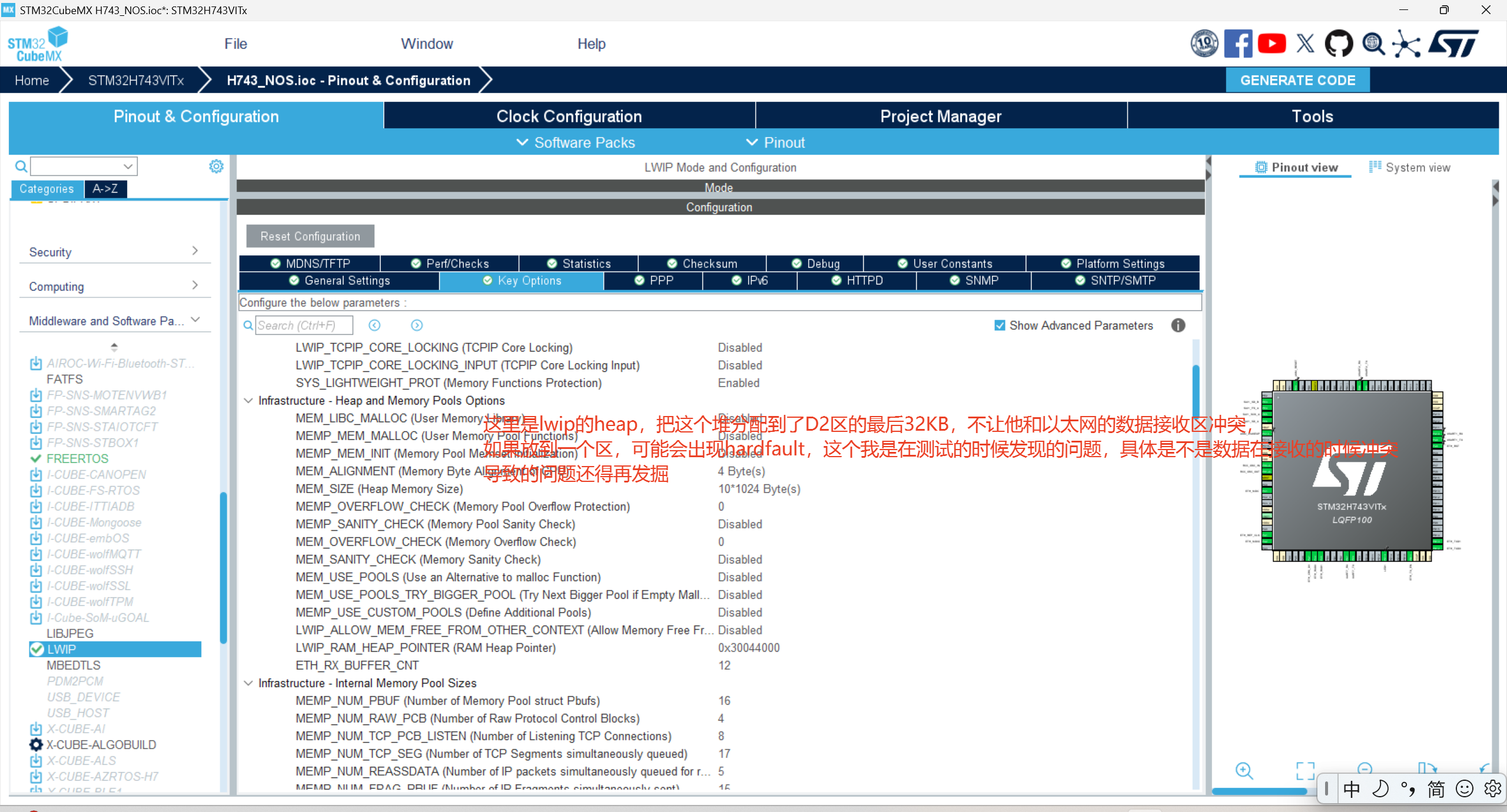
Task: Click Reset Configuration button
Action: point(310,237)
